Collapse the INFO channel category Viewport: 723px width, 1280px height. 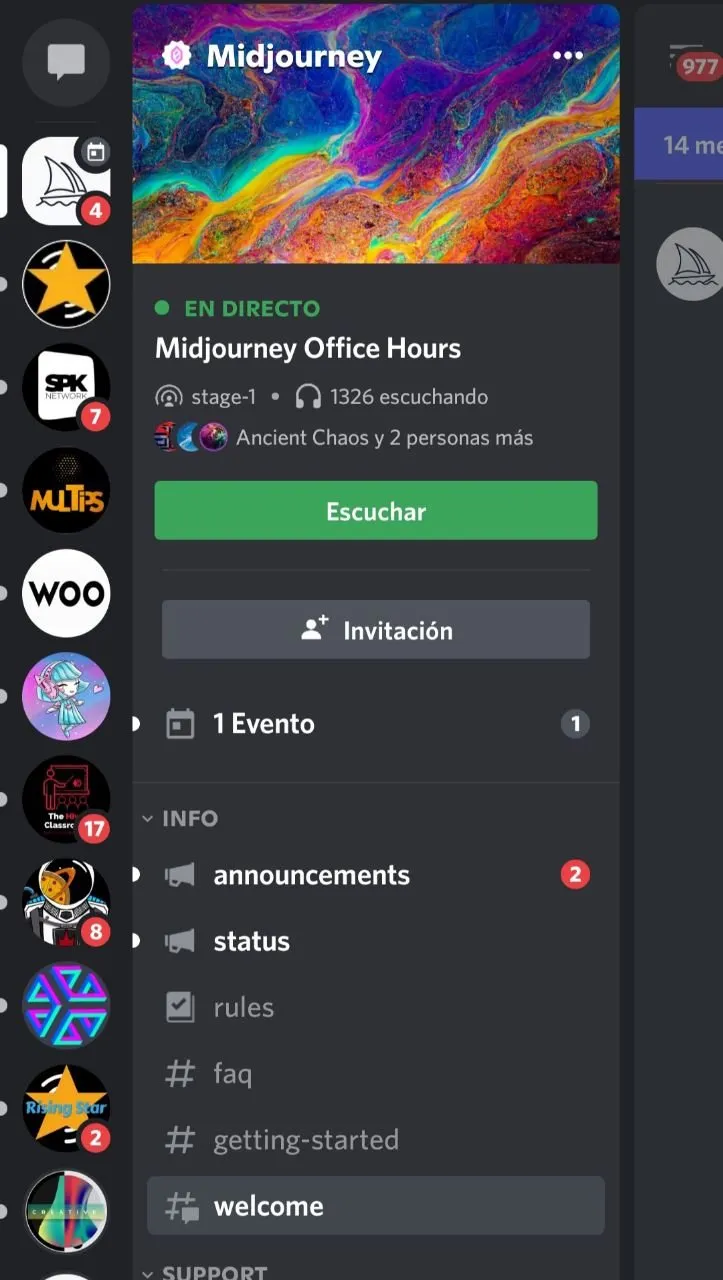[180, 818]
